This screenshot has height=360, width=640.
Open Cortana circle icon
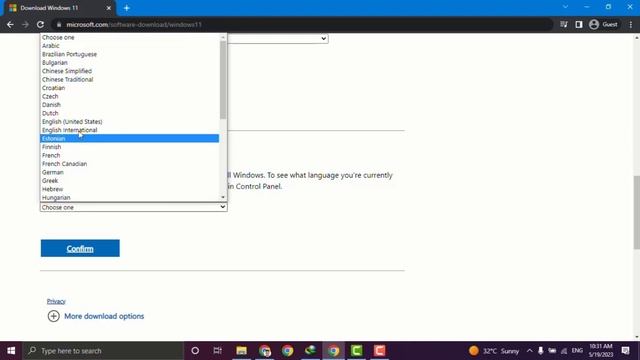pyautogui.click(x=195, y=351)
